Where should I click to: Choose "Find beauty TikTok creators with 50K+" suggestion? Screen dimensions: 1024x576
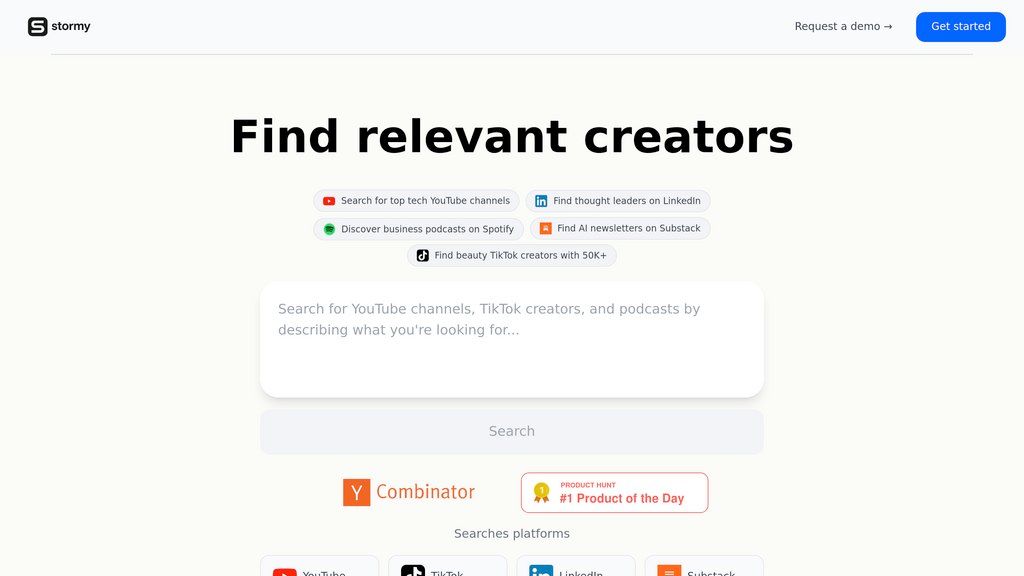512,255
